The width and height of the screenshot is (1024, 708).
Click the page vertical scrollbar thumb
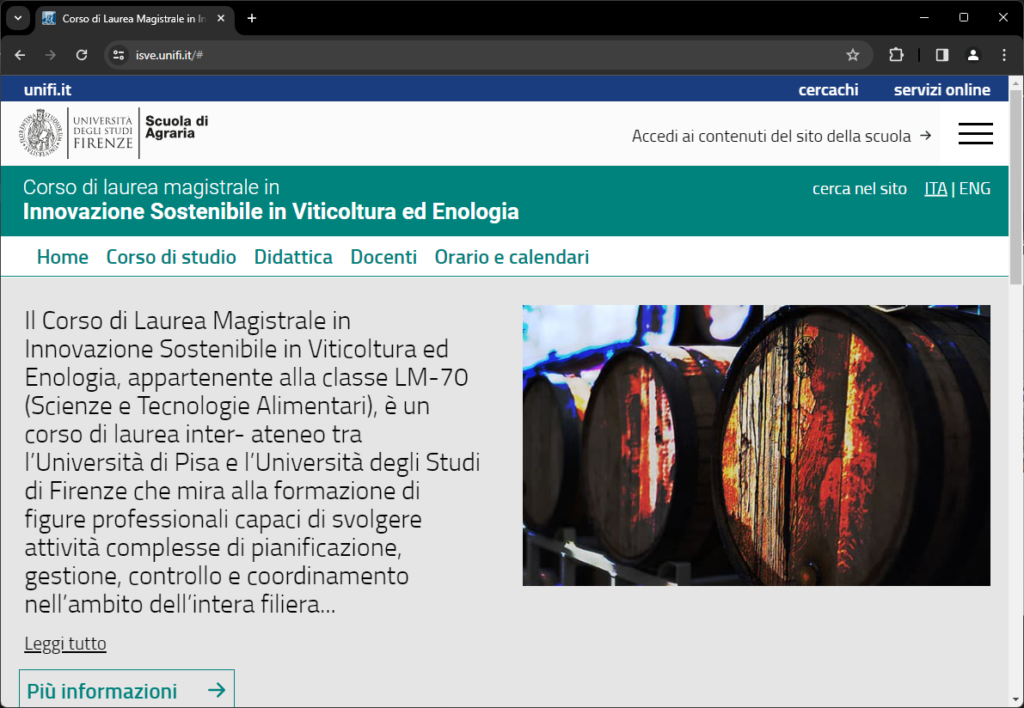point(1016,186)
